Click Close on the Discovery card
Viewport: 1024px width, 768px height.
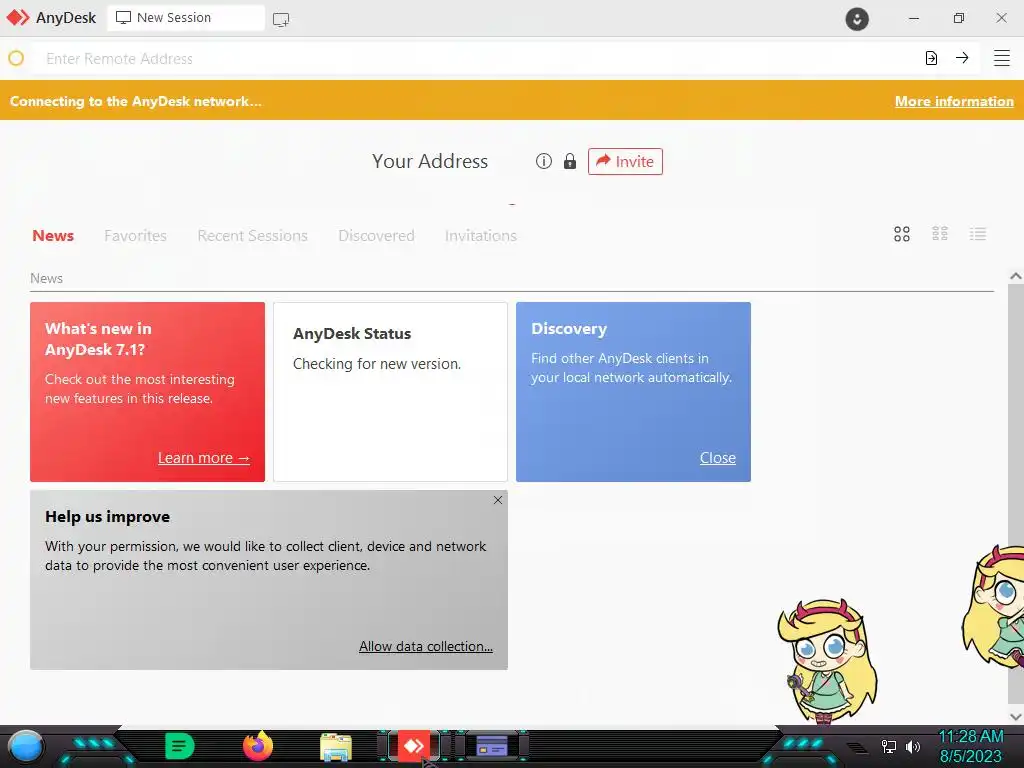pyautogui.click(x=718, y=458)
